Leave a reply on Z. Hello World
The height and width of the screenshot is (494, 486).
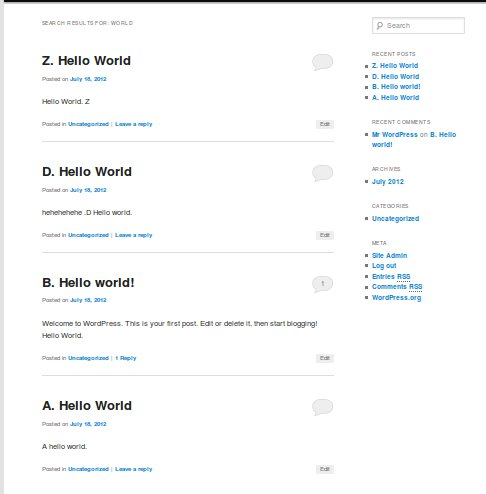pyautogui.click(x=134, y=124)
